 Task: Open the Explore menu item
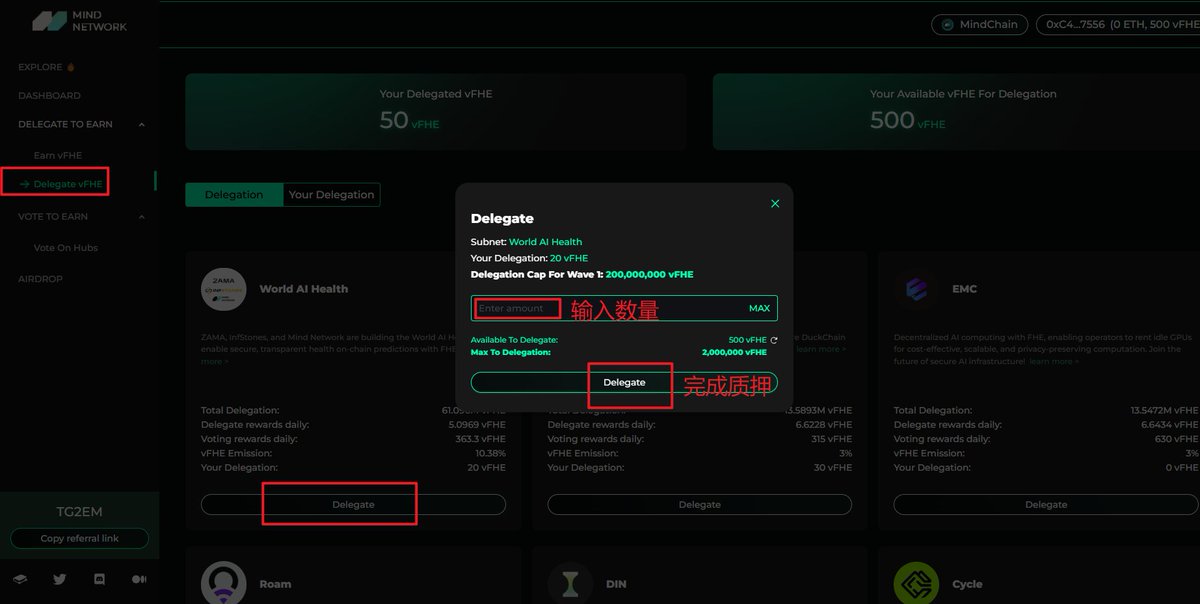click(x=46, y=67)
